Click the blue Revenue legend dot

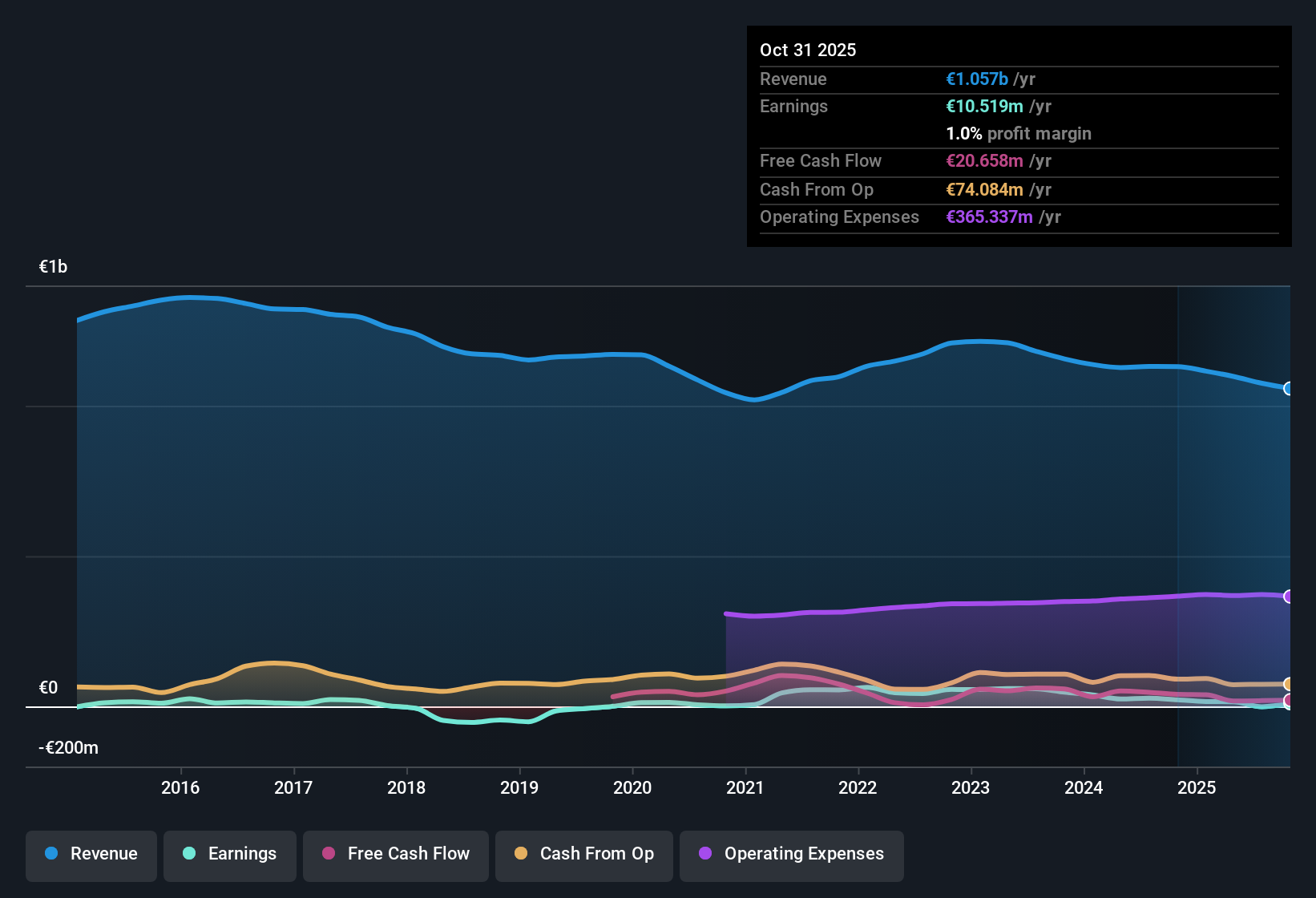[x=50, y=854]
